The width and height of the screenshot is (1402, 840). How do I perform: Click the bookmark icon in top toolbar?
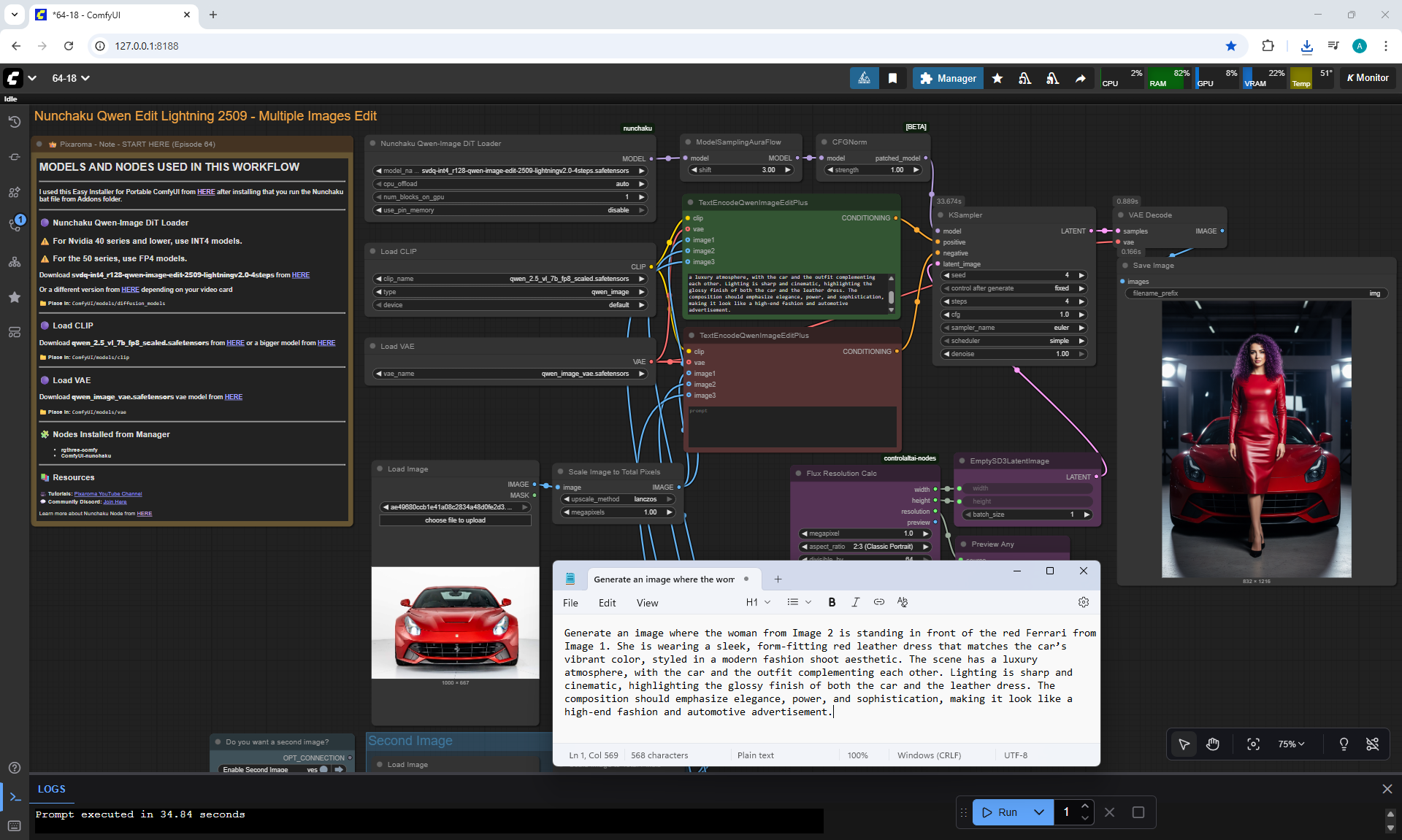[x=892, y=78]
